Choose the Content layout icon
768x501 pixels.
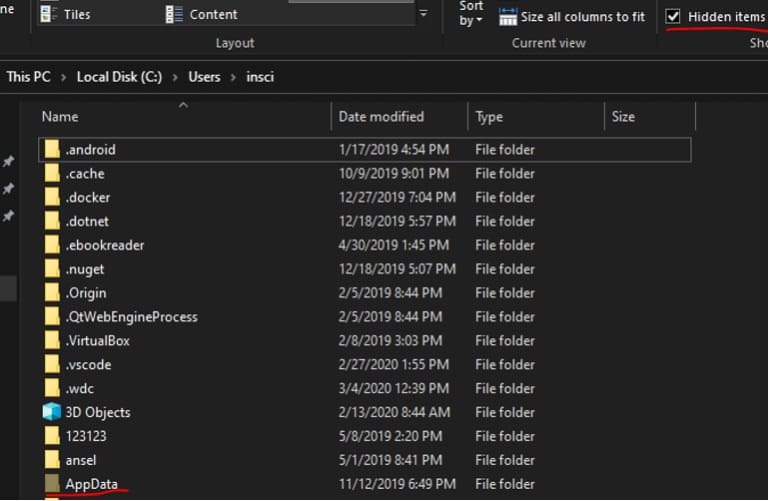[x=174, y=15]
